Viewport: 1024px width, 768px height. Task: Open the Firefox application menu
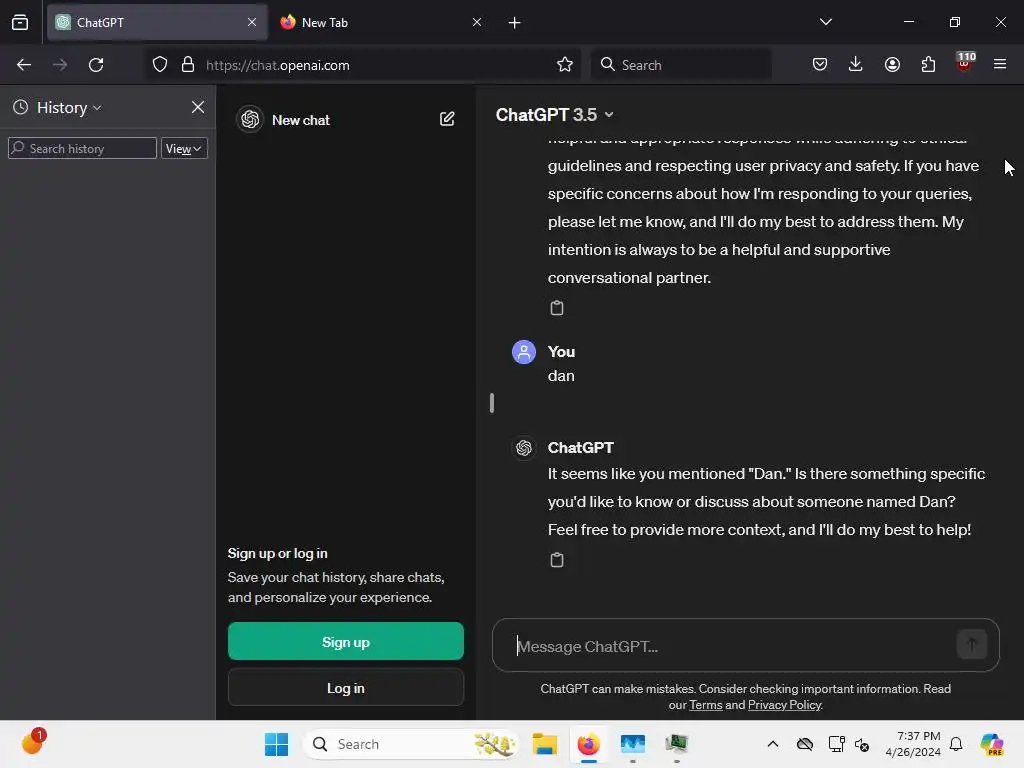pyautogui.click(x=1000, y=65)
